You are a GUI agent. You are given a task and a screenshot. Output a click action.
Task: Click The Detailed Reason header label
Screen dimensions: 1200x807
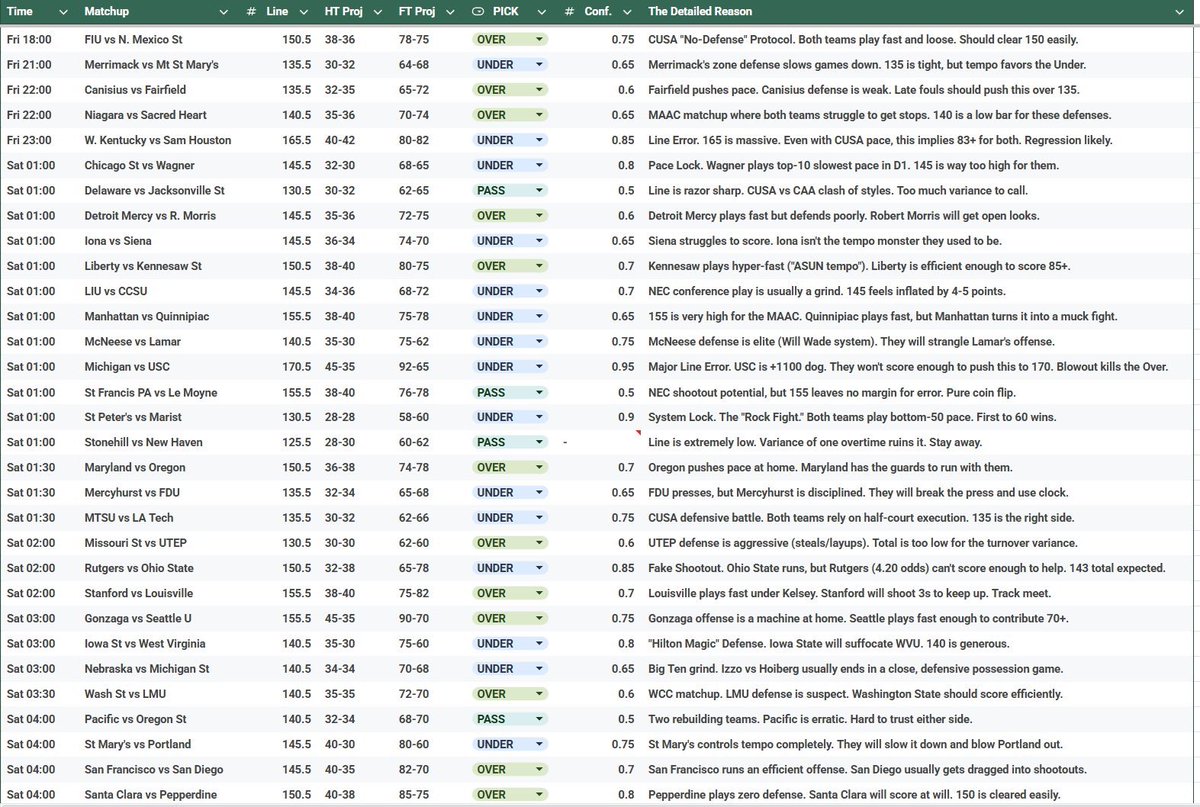(x=700, y=11)
